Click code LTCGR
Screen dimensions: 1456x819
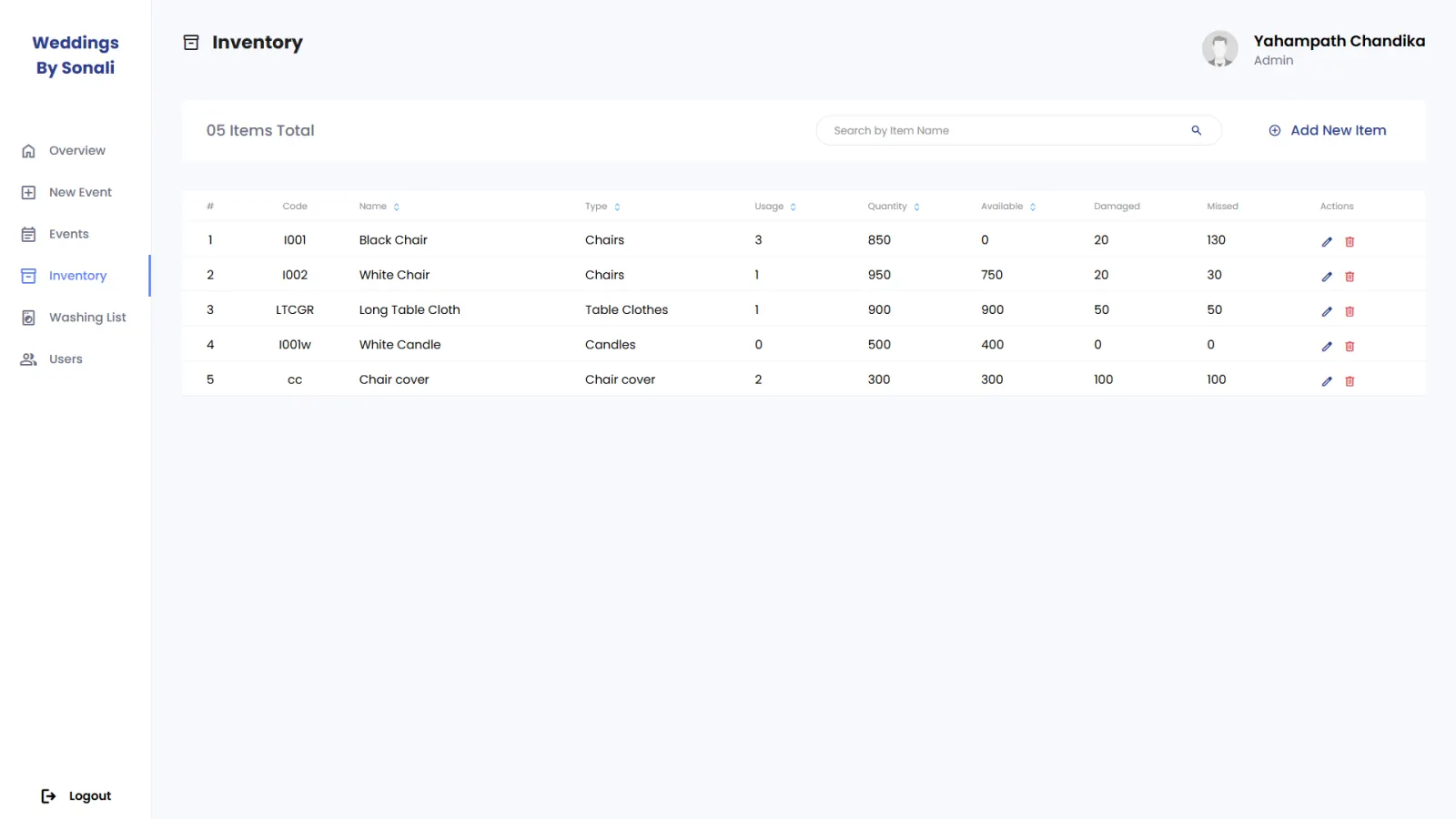295,310
